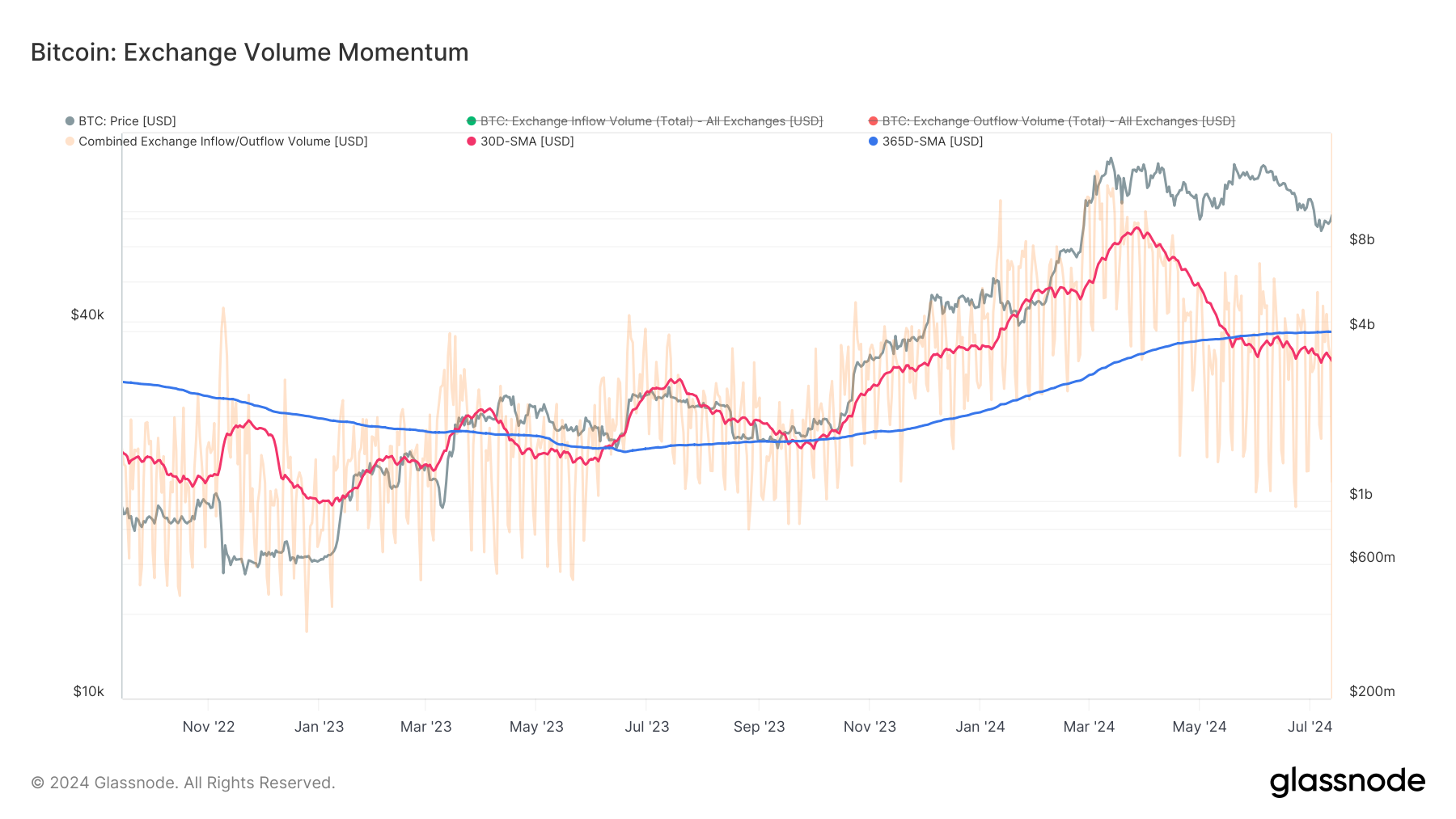Toggle the 365D-SMA [USD] legend label
Screen dimensions: 1456x819
click(x=933, y=141)
